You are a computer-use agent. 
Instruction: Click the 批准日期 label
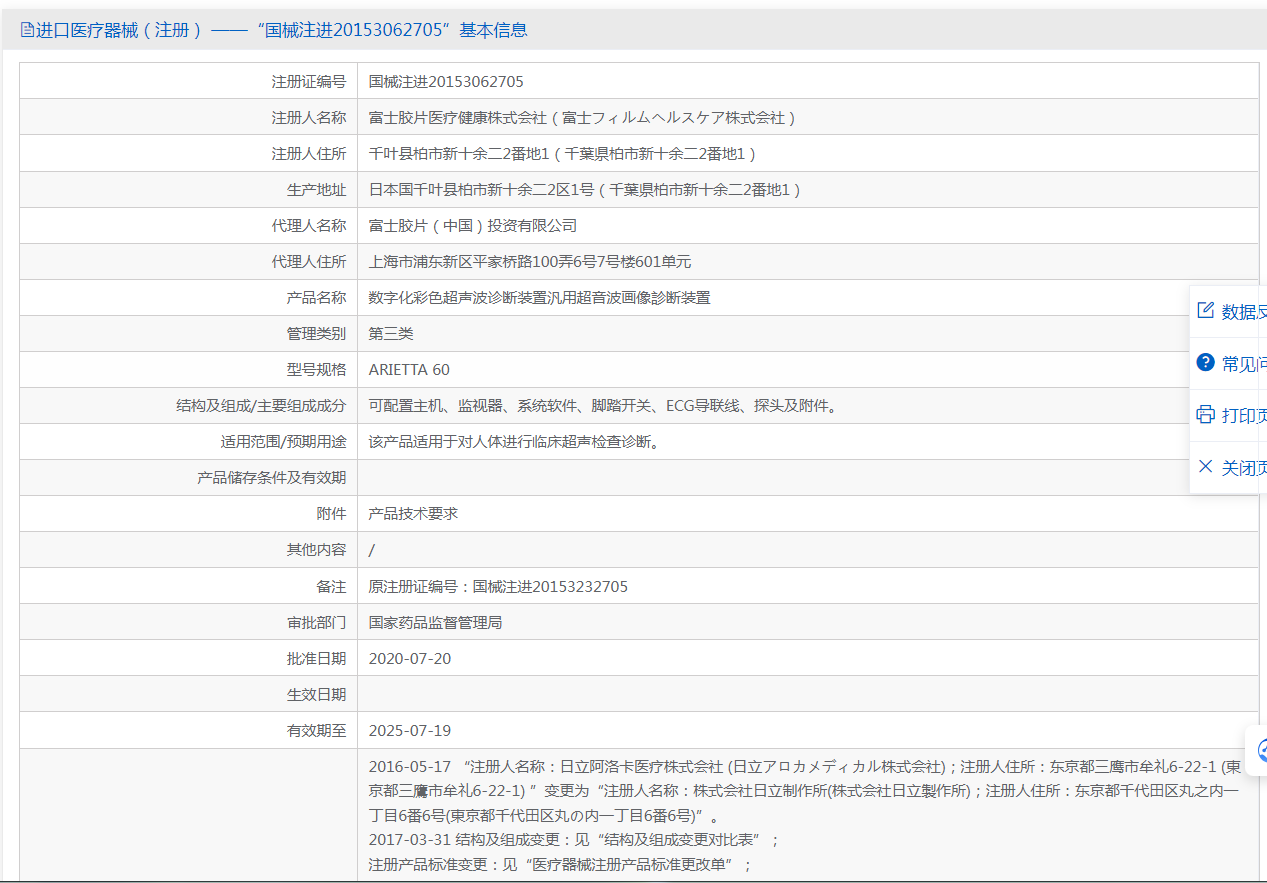click(317, 658)
